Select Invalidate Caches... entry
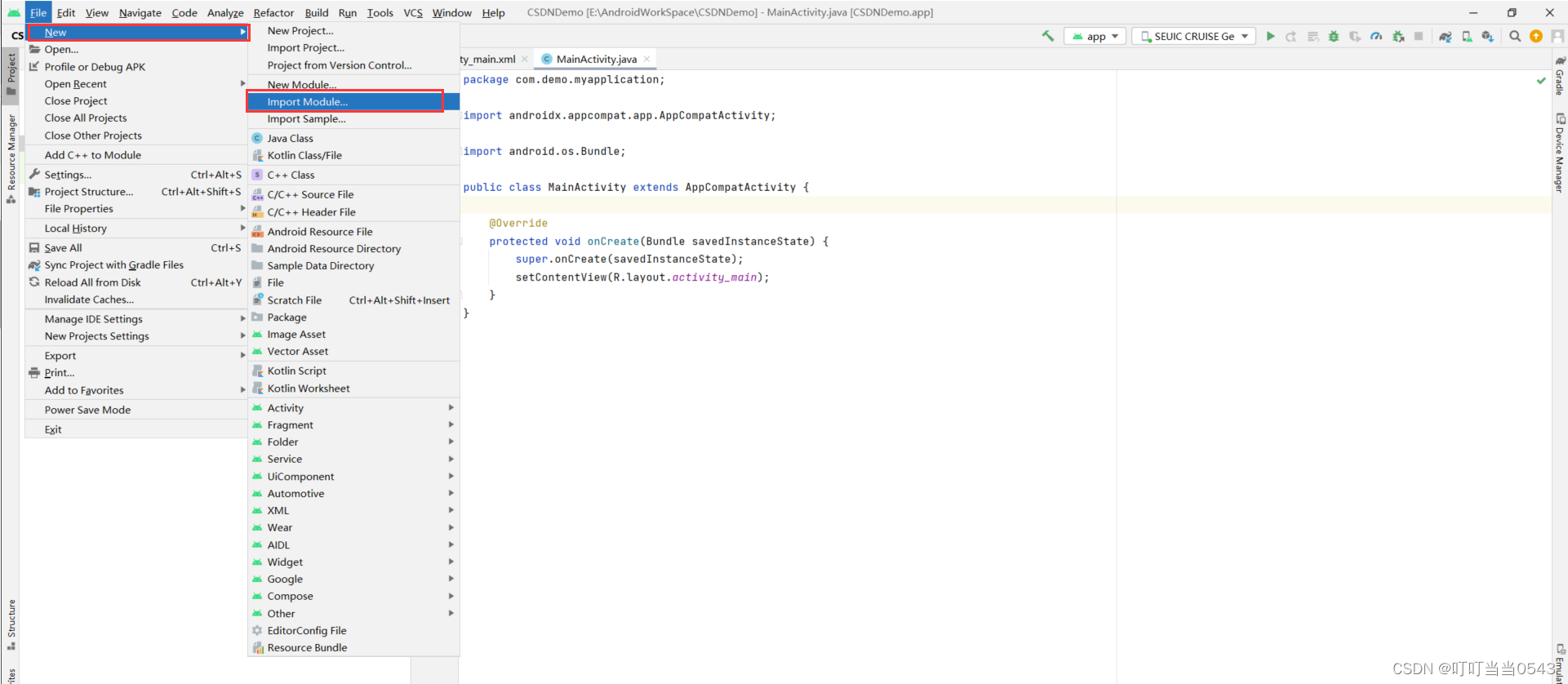 137,300
